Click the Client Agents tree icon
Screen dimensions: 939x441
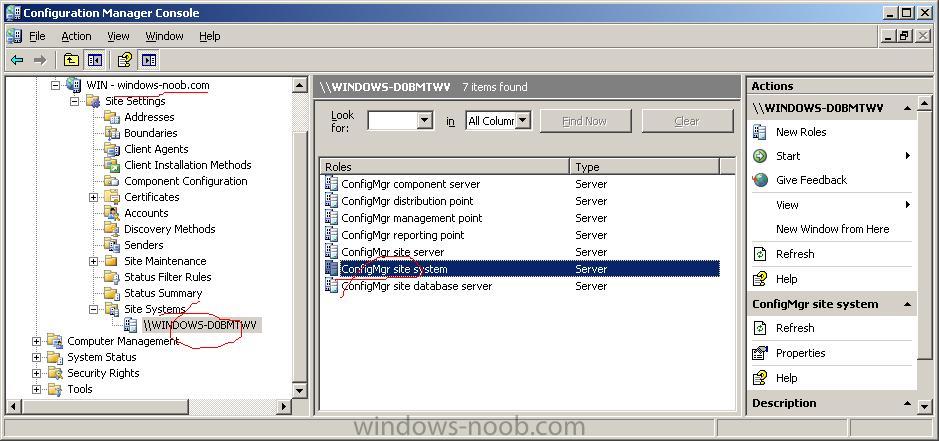coord(112,149)
